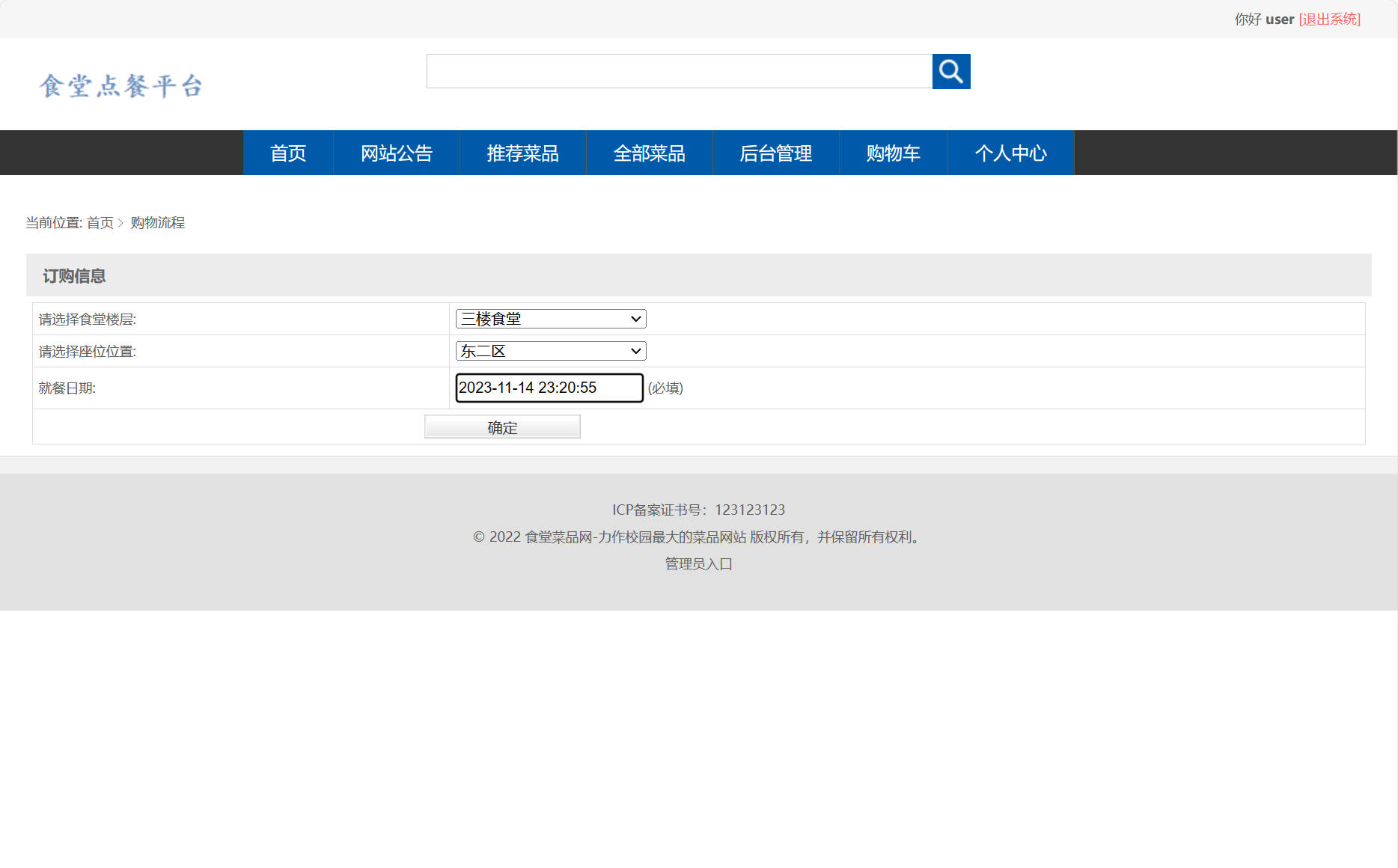Open the 后台管理 backend management
Screen dimensions: 1398x868
(776, 153)
